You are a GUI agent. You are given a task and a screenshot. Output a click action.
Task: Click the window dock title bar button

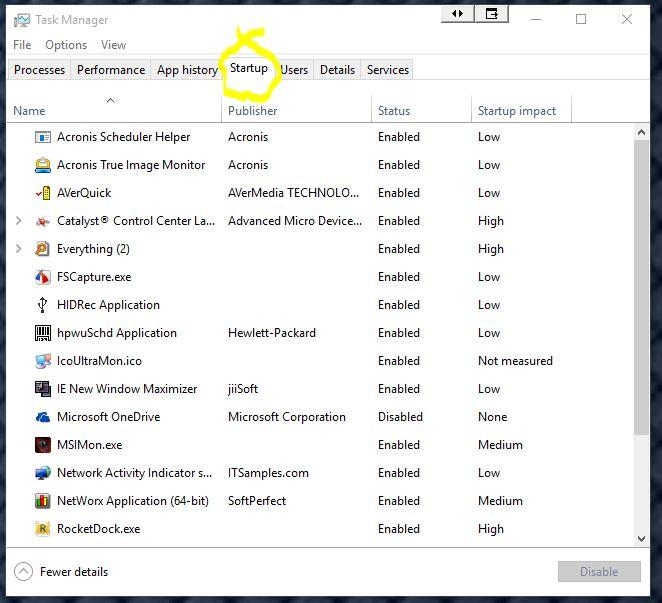click(491, 14)
